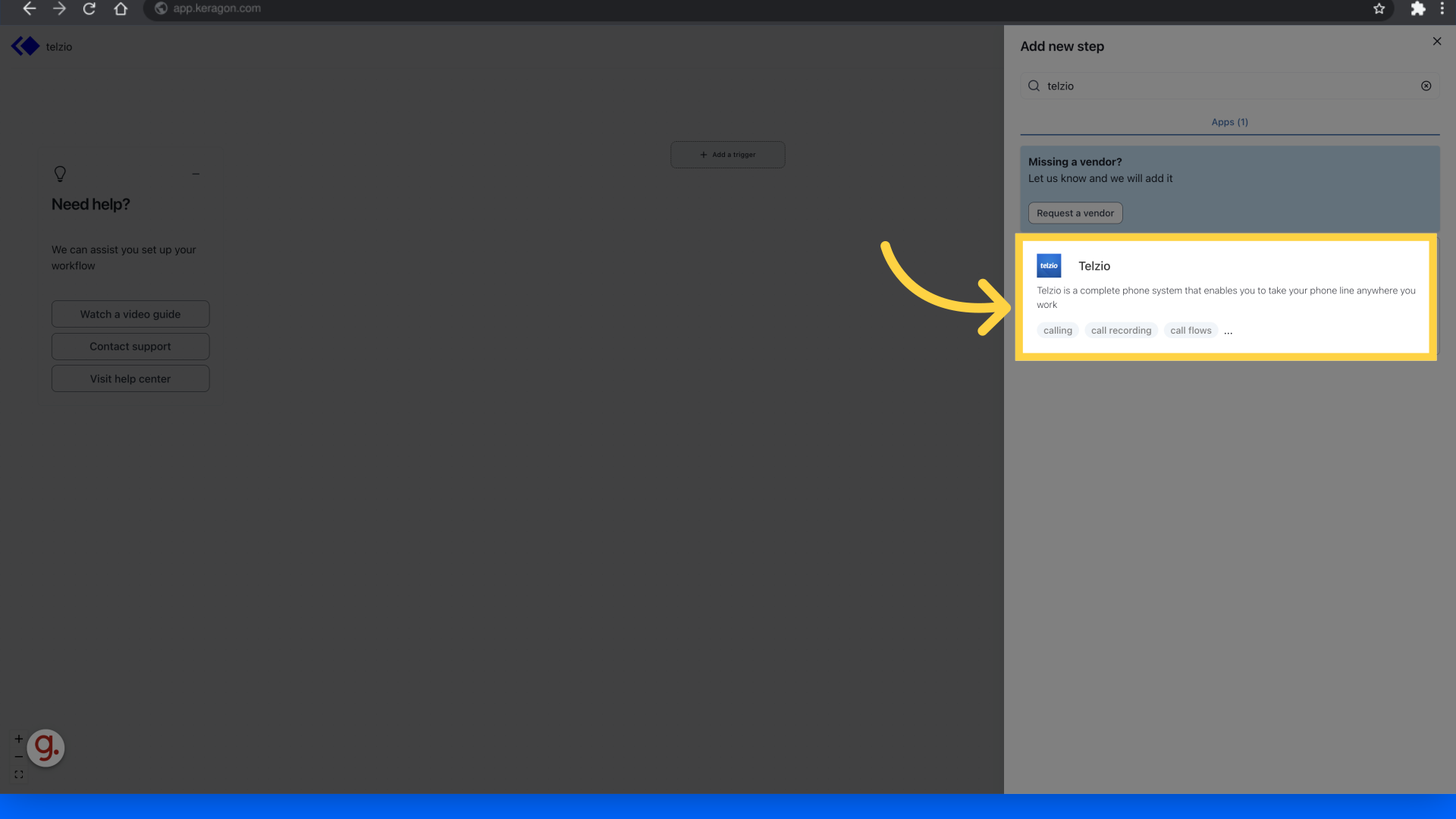The image size is (1456, 819).
Task: Click the calling tag
Action: click(x=1057, y=331)
